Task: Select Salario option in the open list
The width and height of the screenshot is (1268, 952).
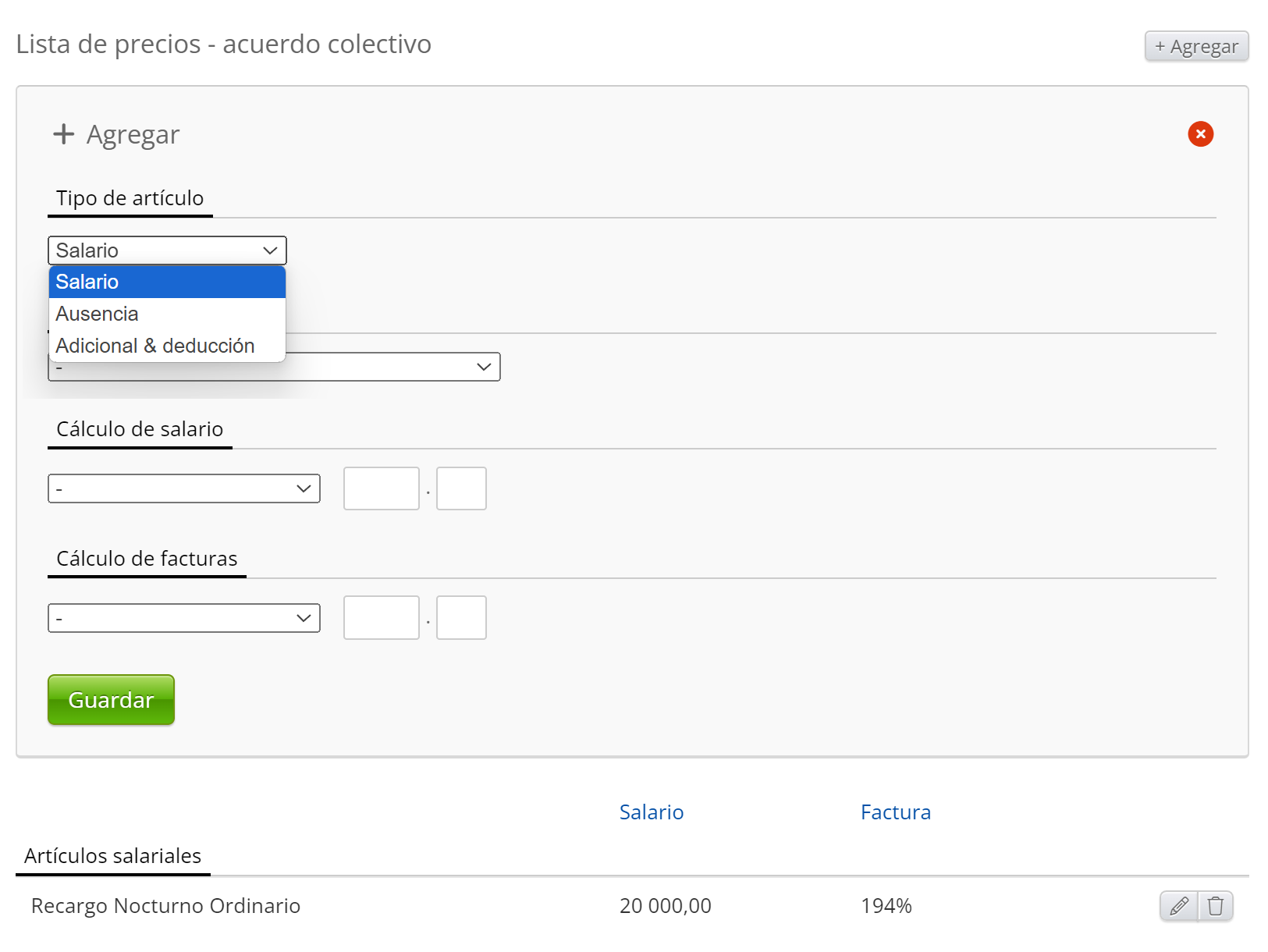Action: tap(167, 282)
